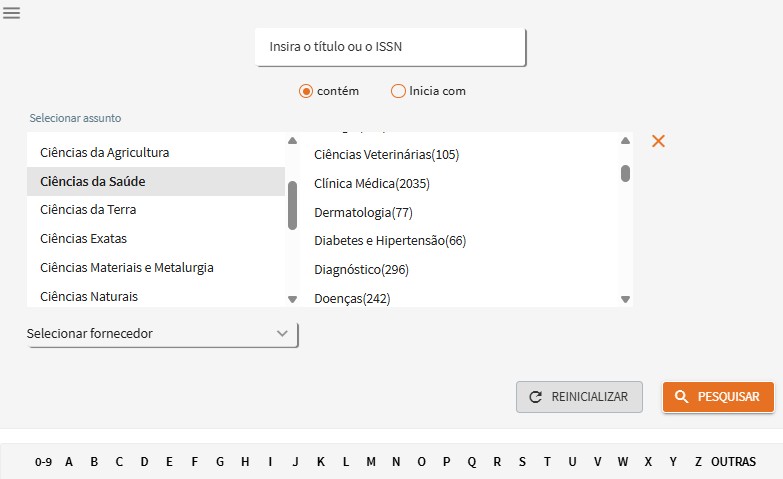Image resolution: width=783 pixels, height=479 pixels.
Task: Select the 'Inicia com' radio button
Action: (398, 91)
